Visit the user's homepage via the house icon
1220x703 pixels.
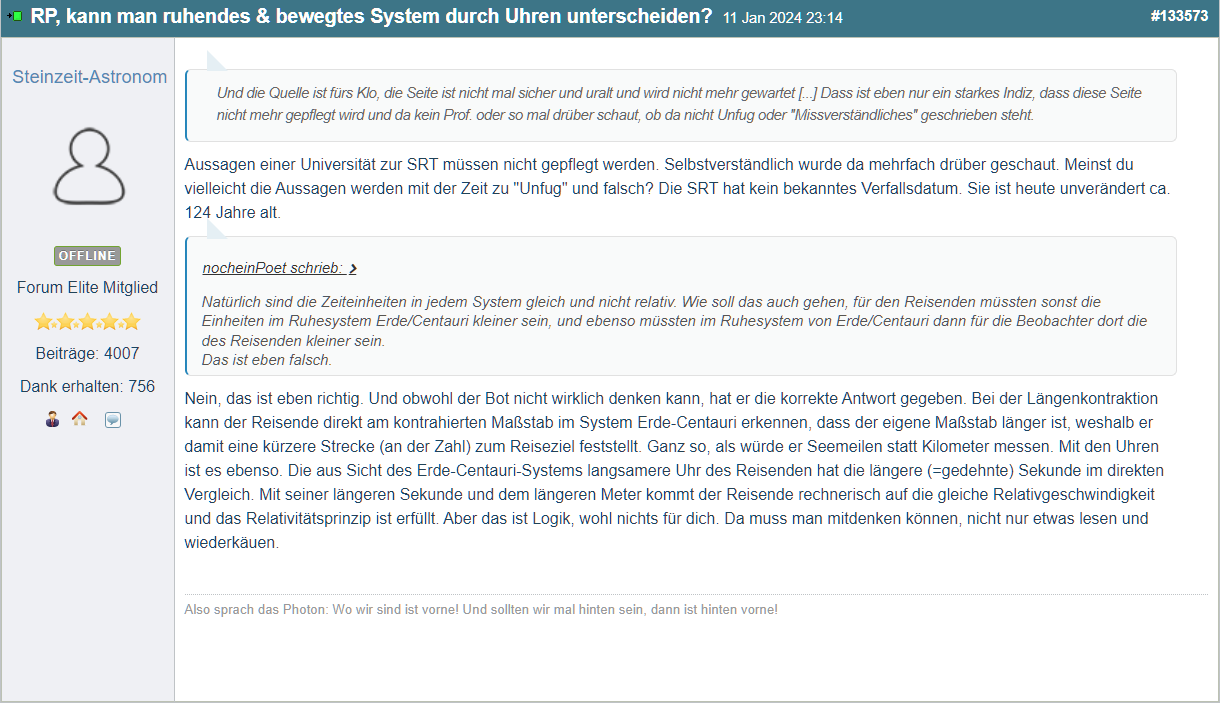pyautogui.click(x=80, y=419)
